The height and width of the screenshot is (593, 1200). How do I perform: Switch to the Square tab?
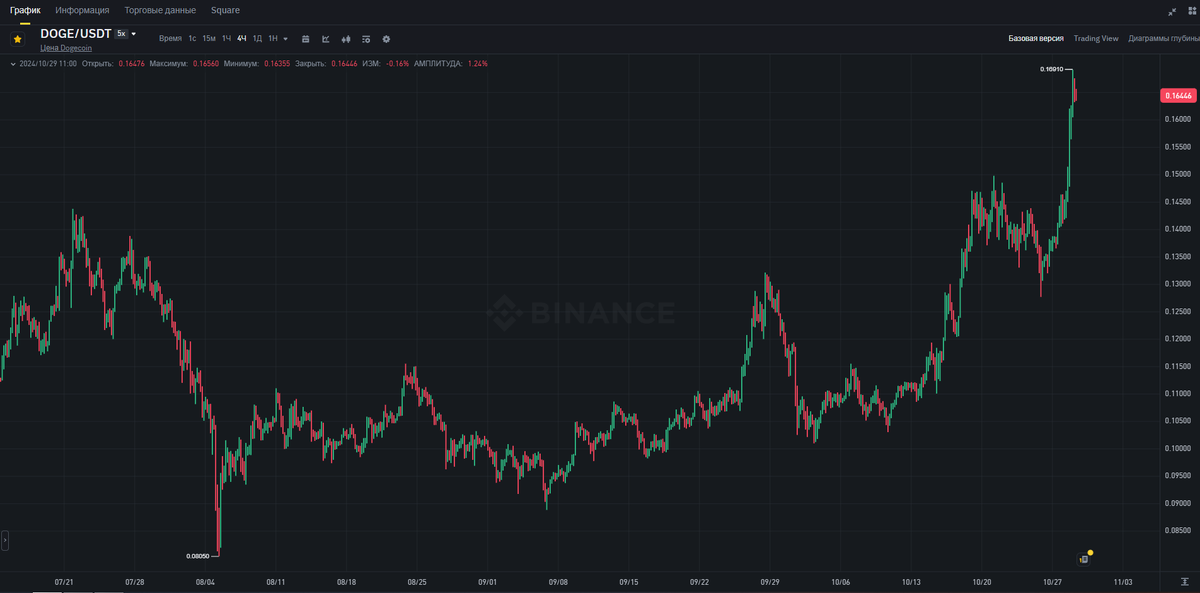225,10
